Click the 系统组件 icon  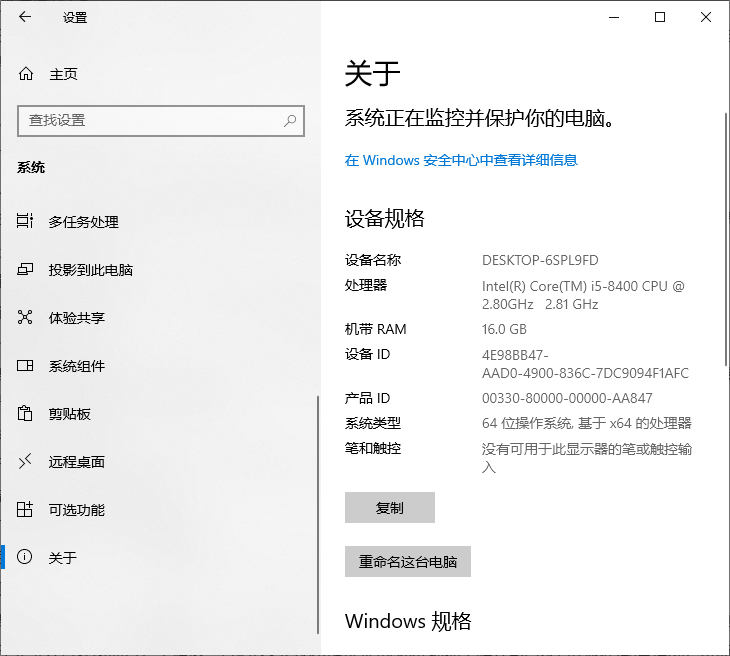26,366
